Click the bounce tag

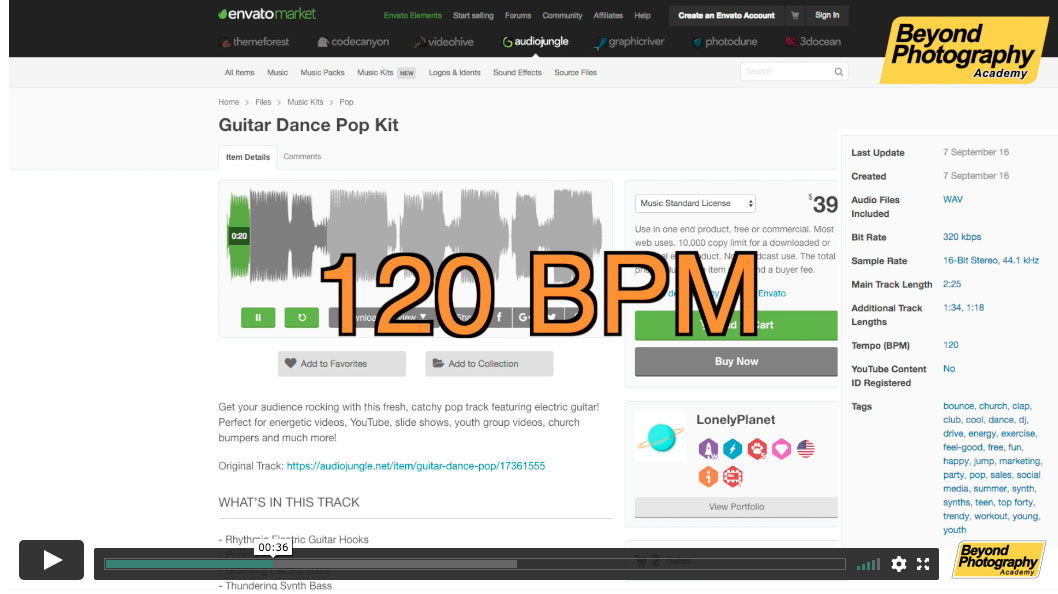pyautogui.click(x=958, y=406)
